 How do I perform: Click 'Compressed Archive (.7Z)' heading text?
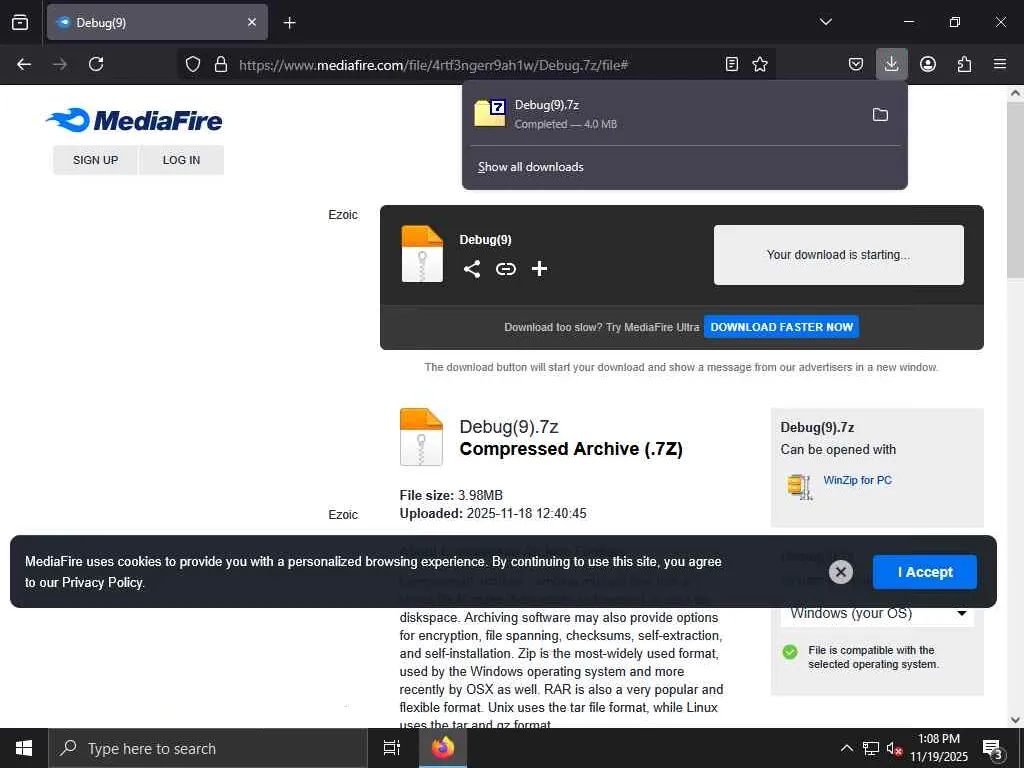pyautogui.click(x=571, y=449)
